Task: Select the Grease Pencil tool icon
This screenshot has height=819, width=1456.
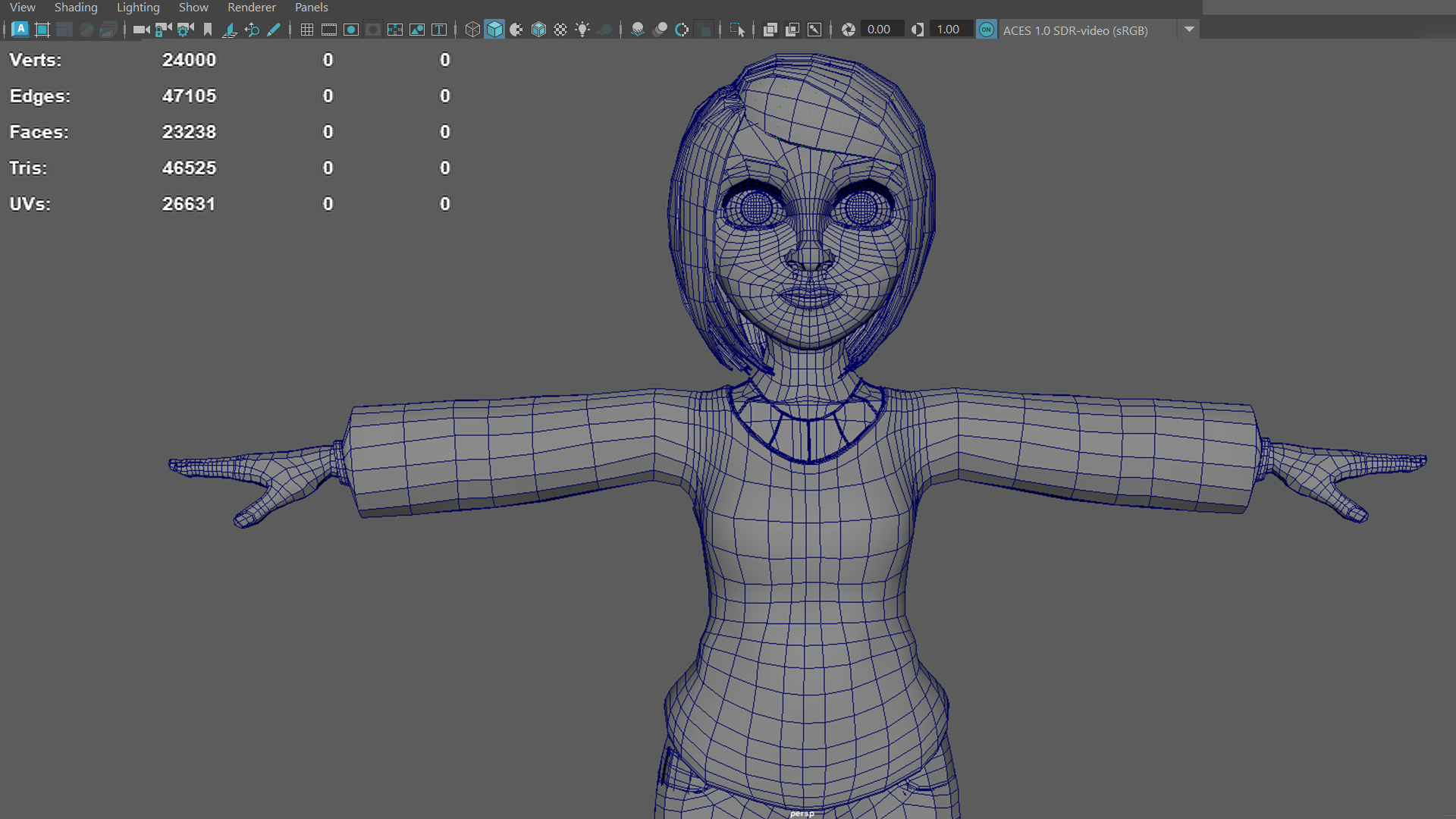Action: (x=274, y=30)
